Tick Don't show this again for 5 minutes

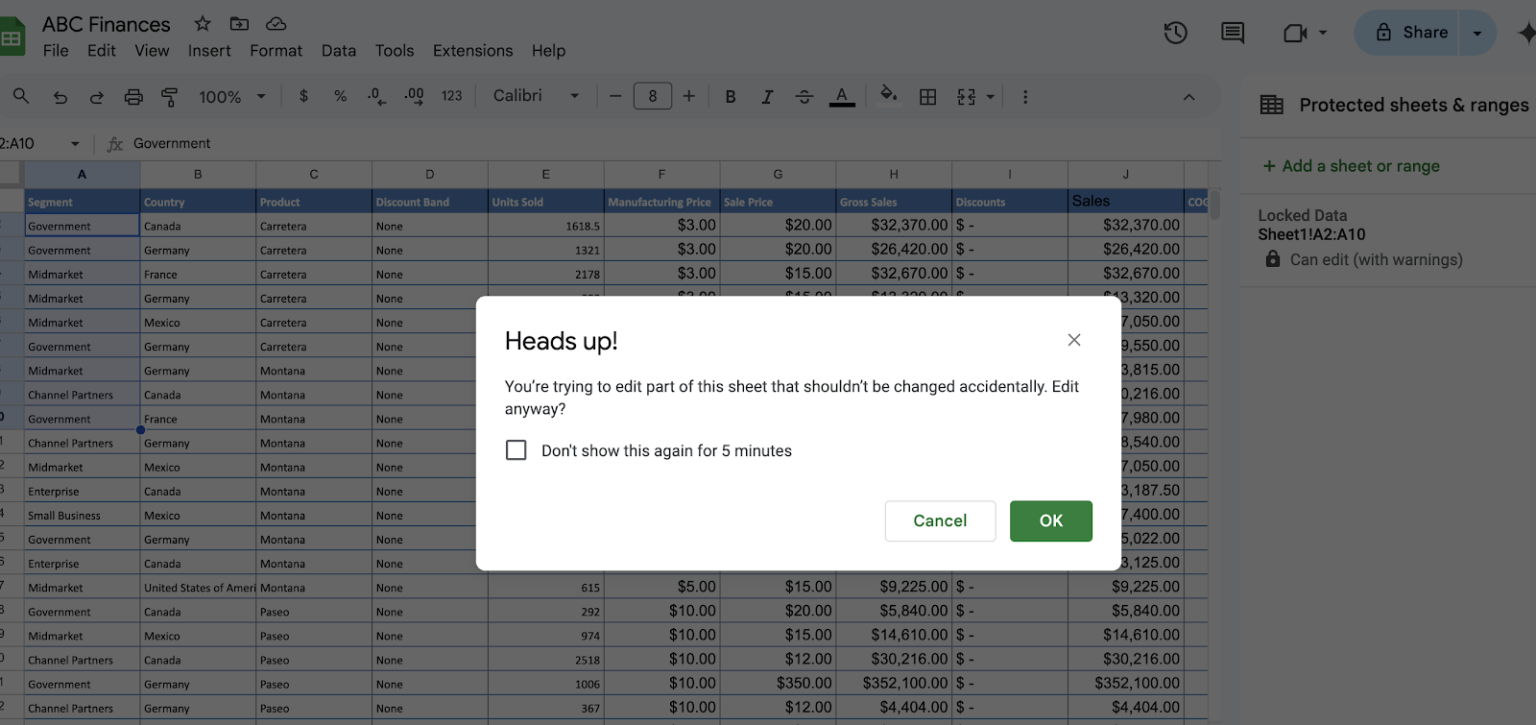coord(516,450)
